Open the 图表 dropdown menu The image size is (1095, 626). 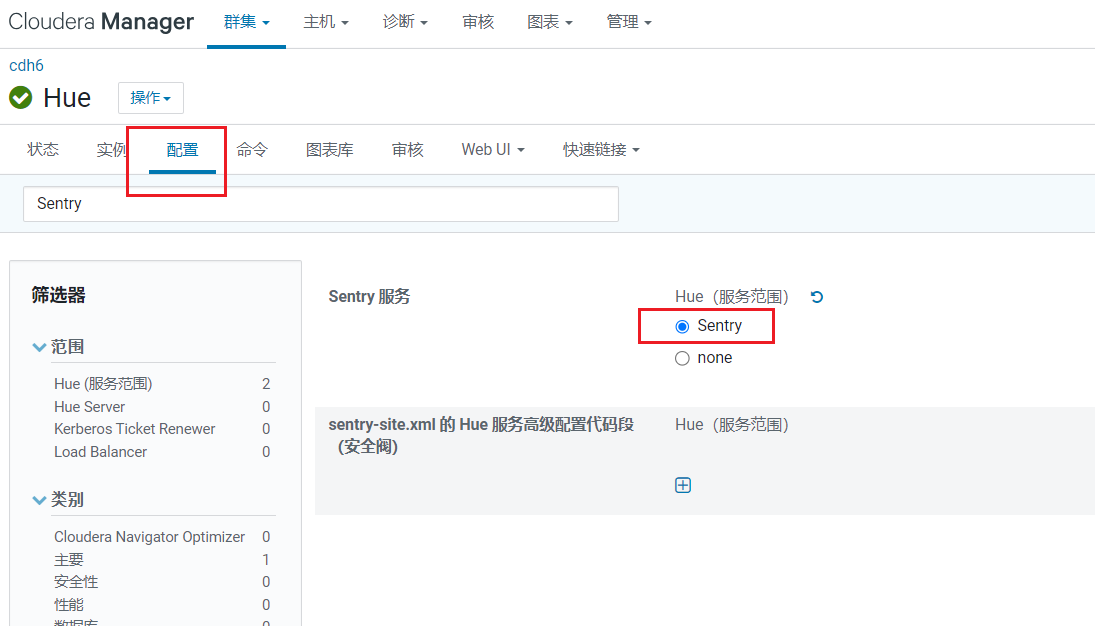[x=550, y=22]
